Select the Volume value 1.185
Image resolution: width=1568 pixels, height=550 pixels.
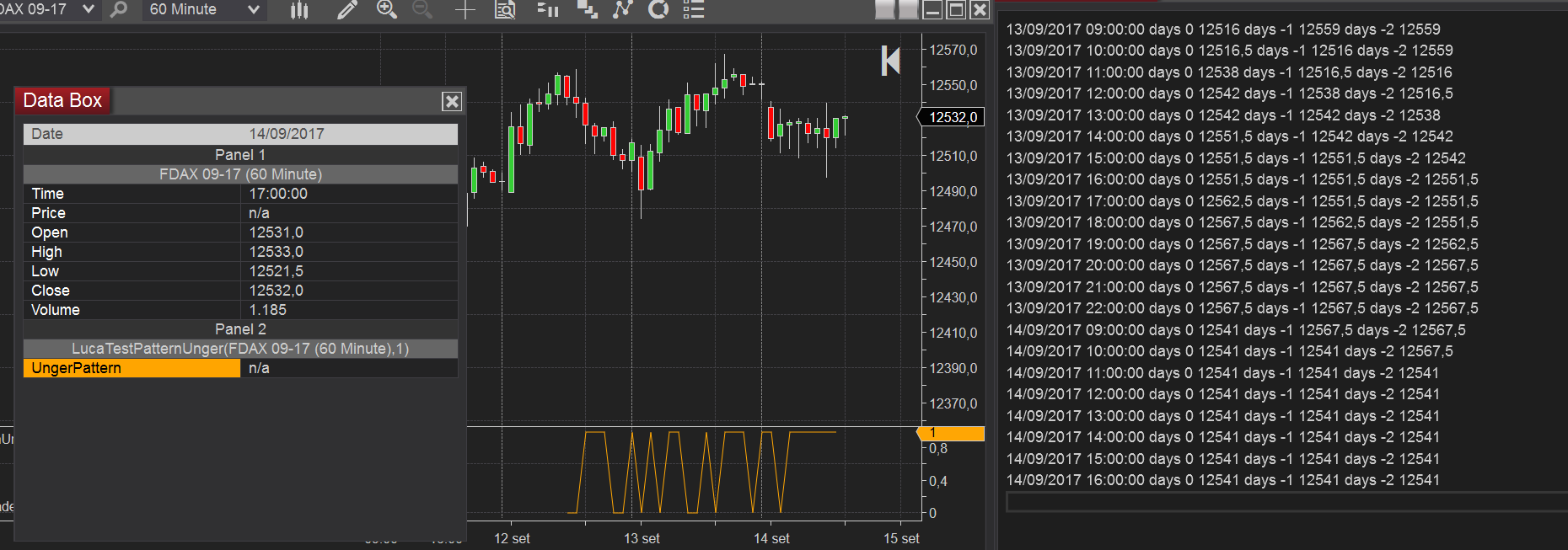coord(267,310)
